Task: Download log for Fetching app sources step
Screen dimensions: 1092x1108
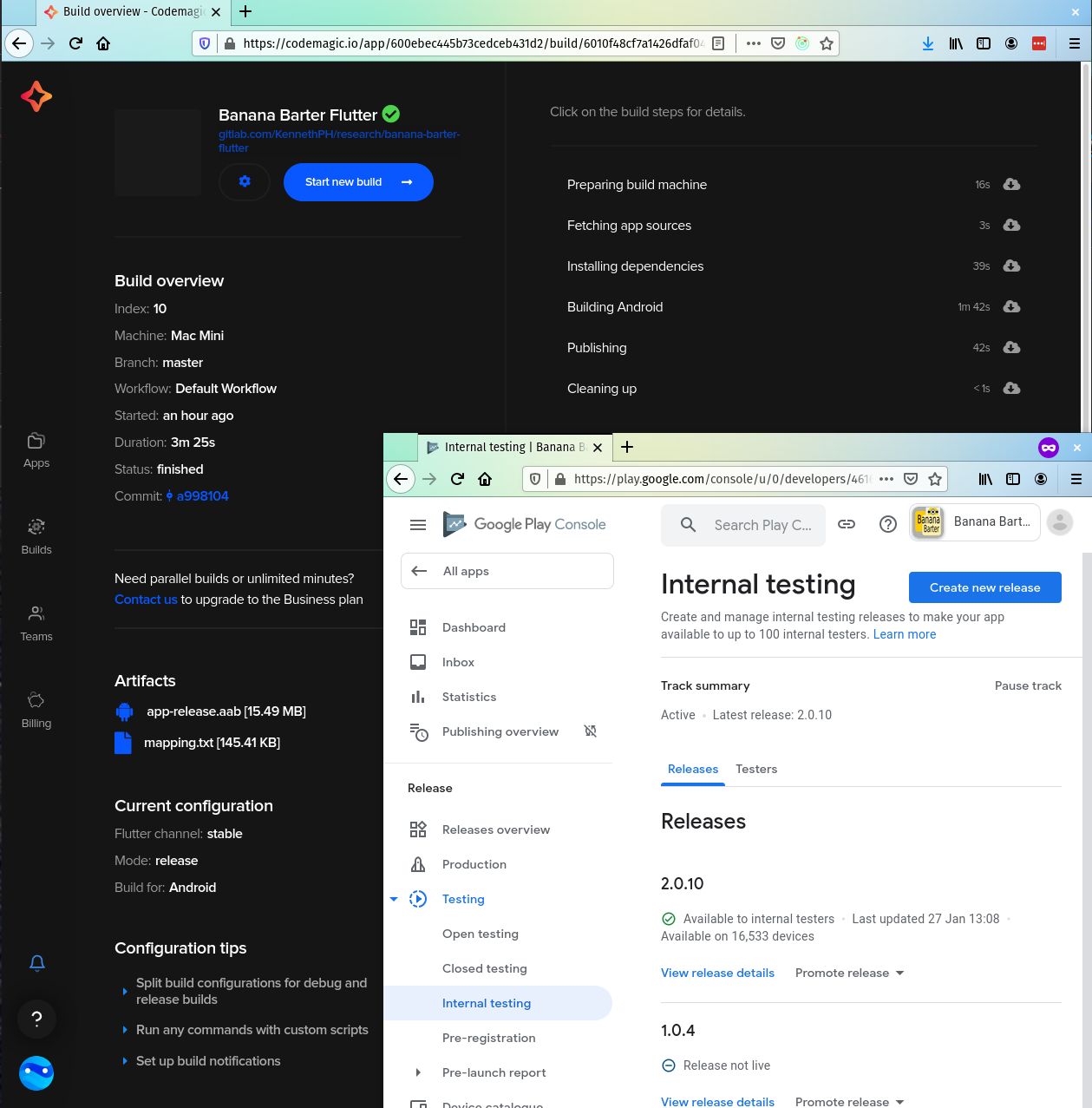Action: pos(1011,226)
